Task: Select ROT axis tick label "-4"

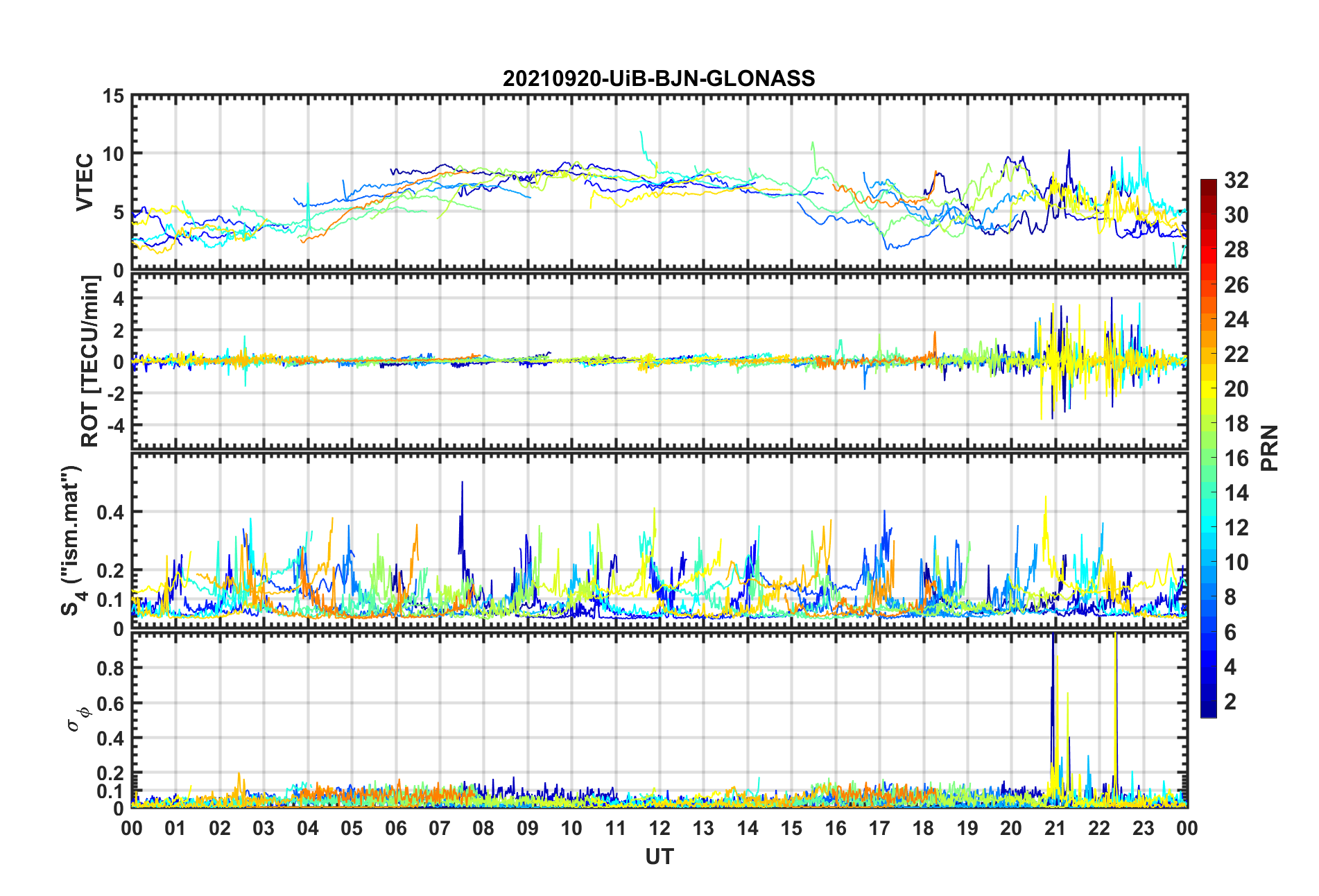Action: [115, 424]
